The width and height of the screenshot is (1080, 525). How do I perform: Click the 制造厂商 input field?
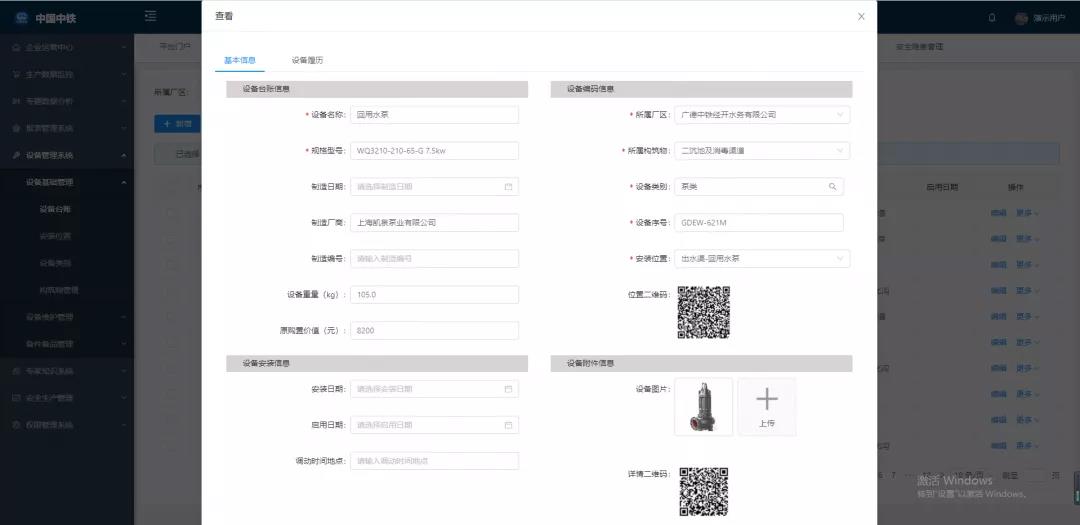tap(434, 223)
